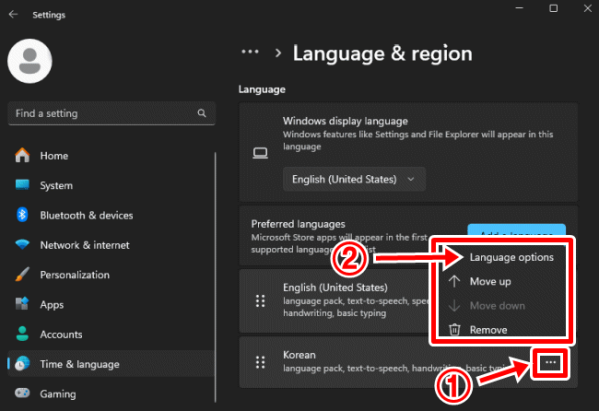Screen dimensions: 599x411
Task: Click the Gaming controller icon
Action: pyautogui.click(x=22, y=393)
